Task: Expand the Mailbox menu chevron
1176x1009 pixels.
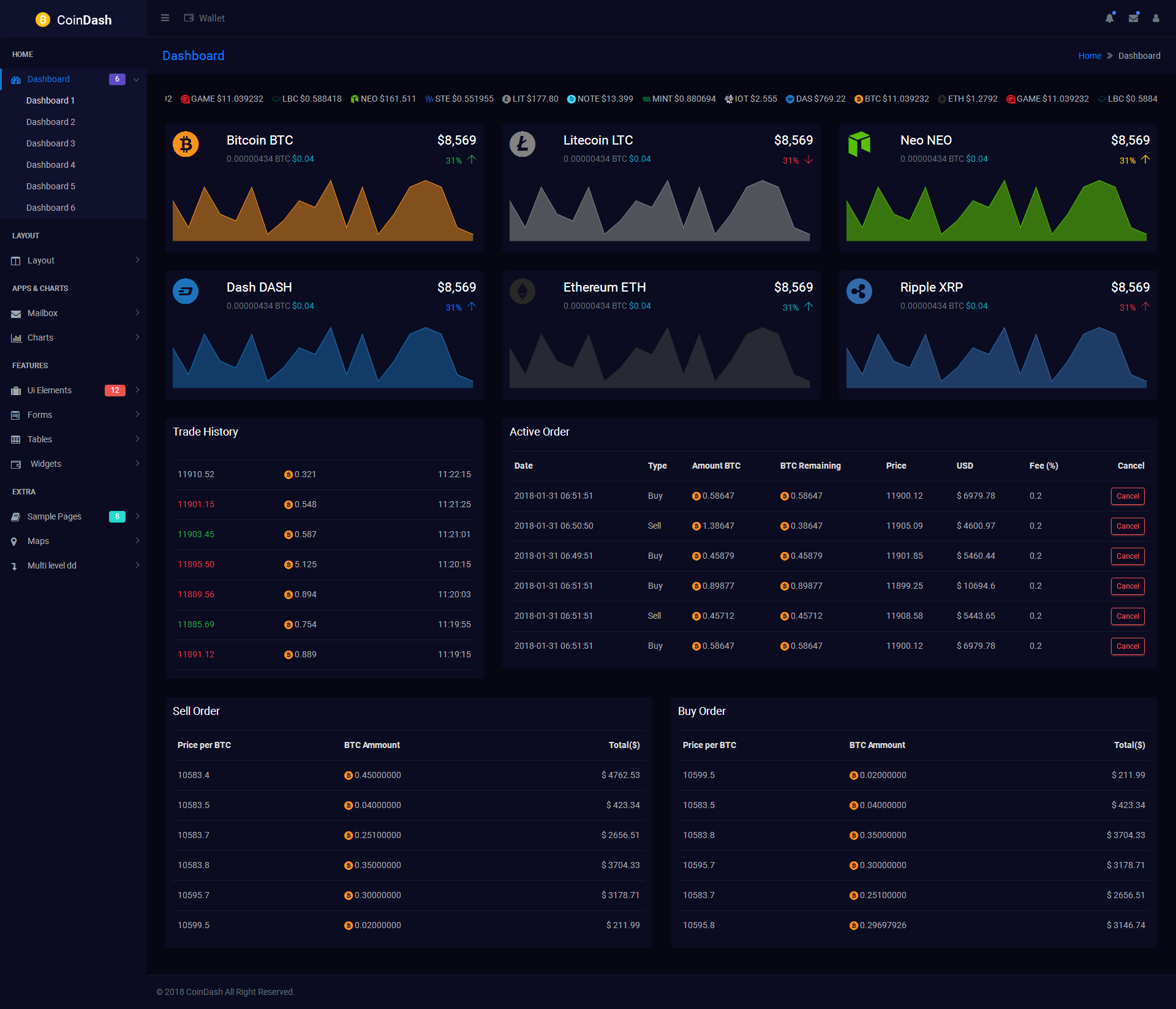Action: (137, 313)
